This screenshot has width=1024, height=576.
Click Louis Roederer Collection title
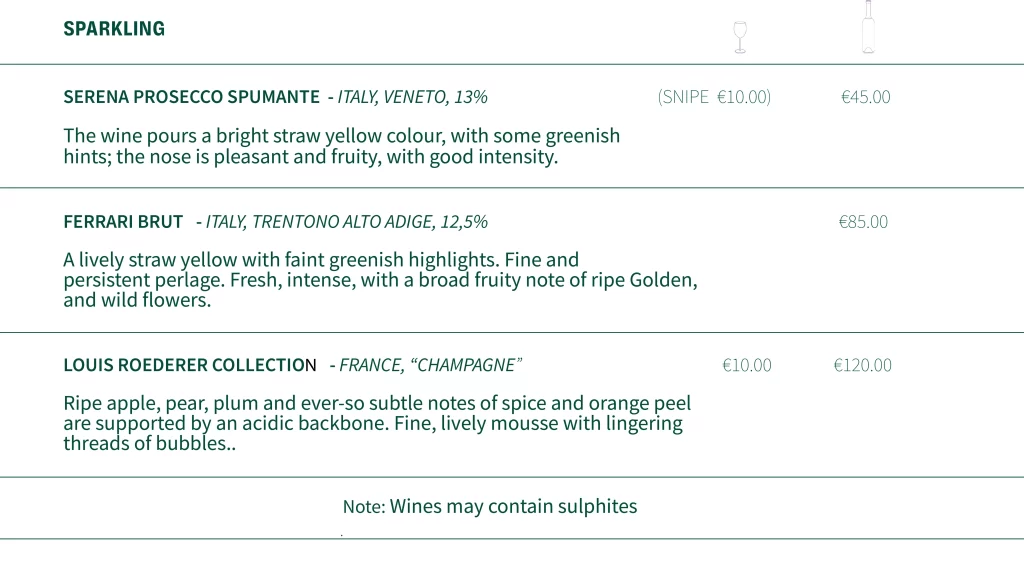point(190,365)
